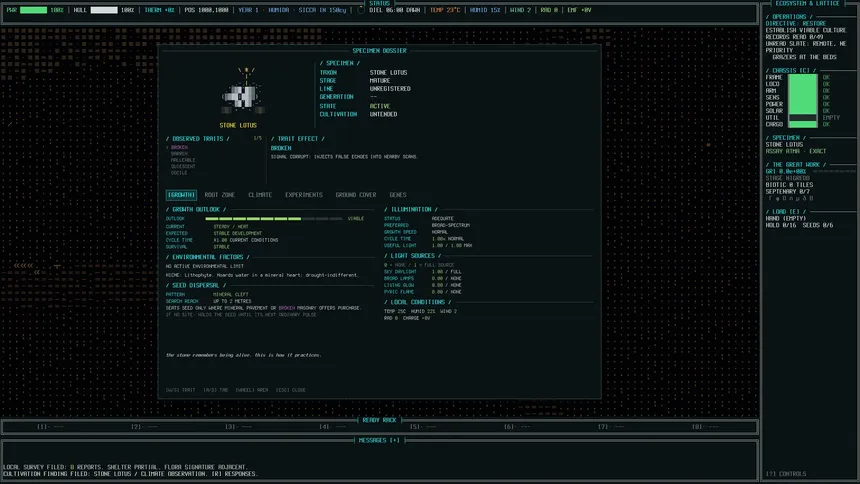
Task: Click "RECORDS READ 0/49" in Operations
Action: pyautogui.click(x=794, y=37)
